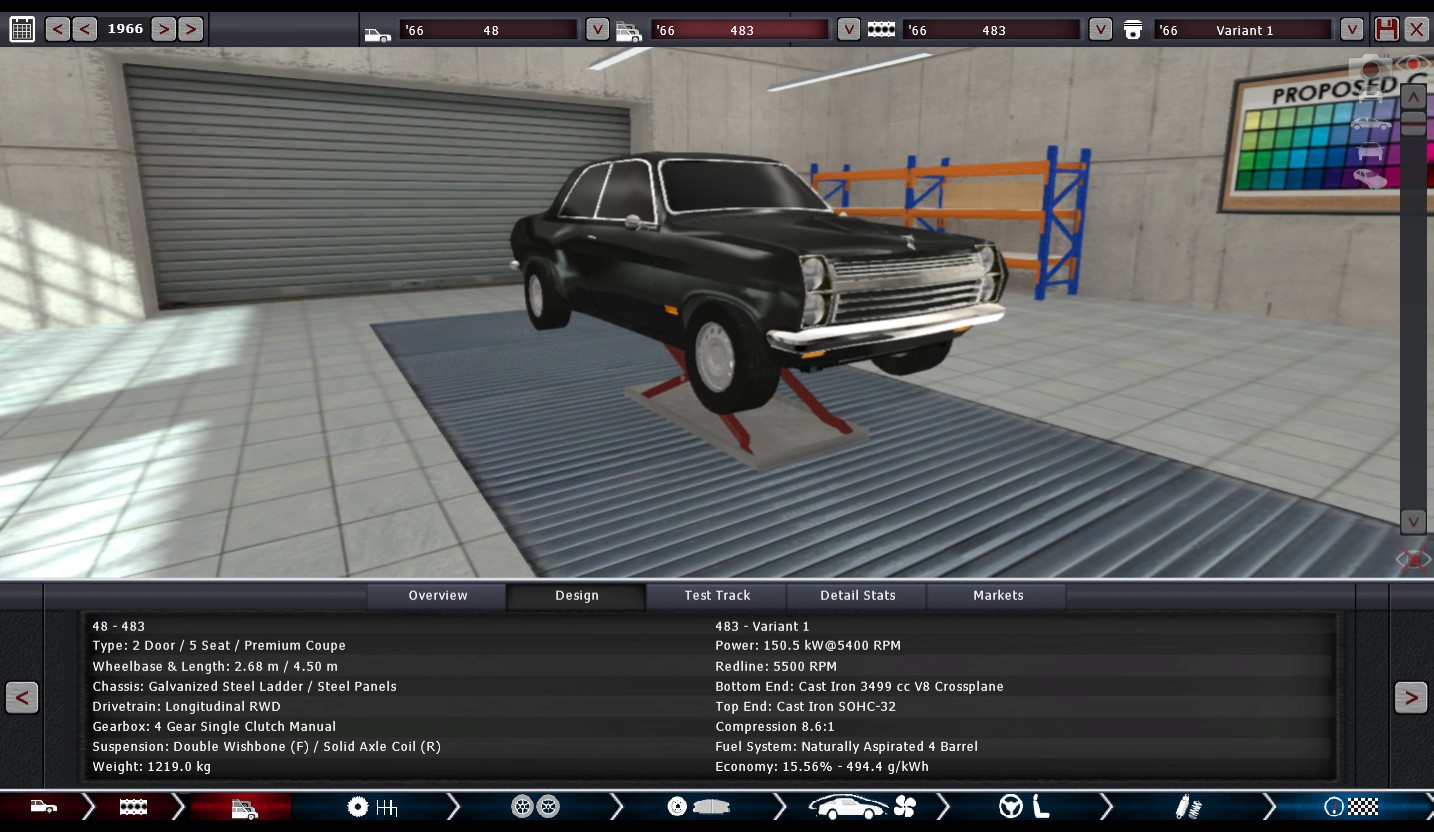Open the aerodynamics and cooling step

pyautogui.click(x=862, y=807)
